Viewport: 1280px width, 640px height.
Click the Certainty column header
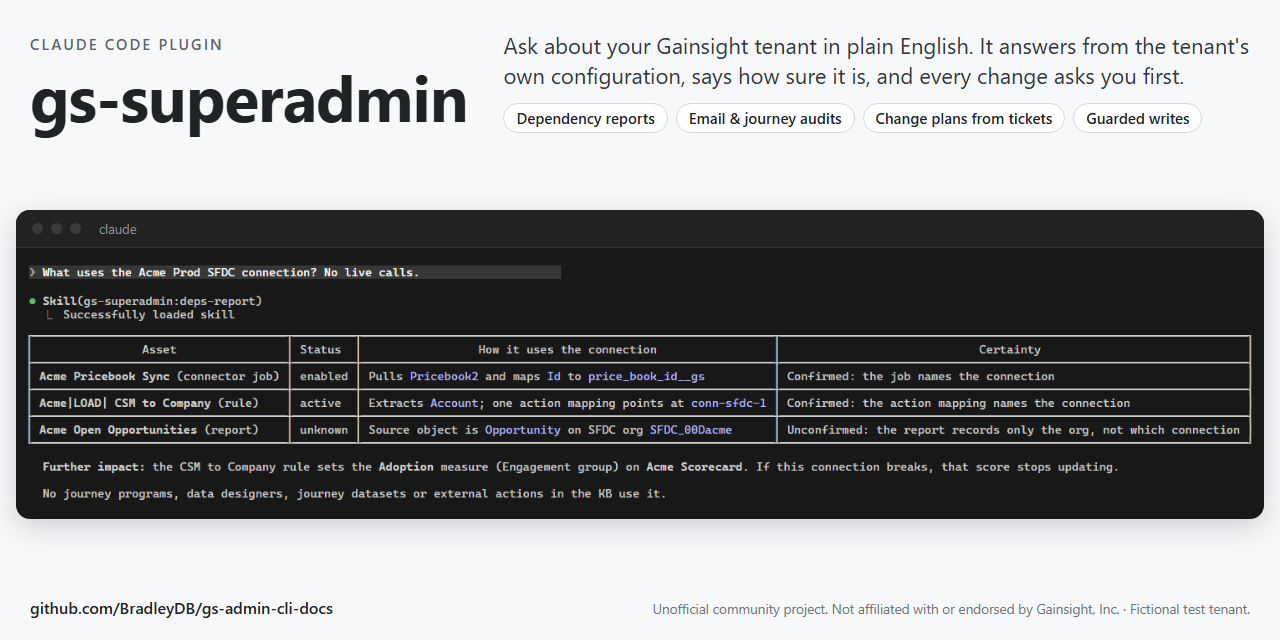pyautogui.click(x=1013, y=349)
